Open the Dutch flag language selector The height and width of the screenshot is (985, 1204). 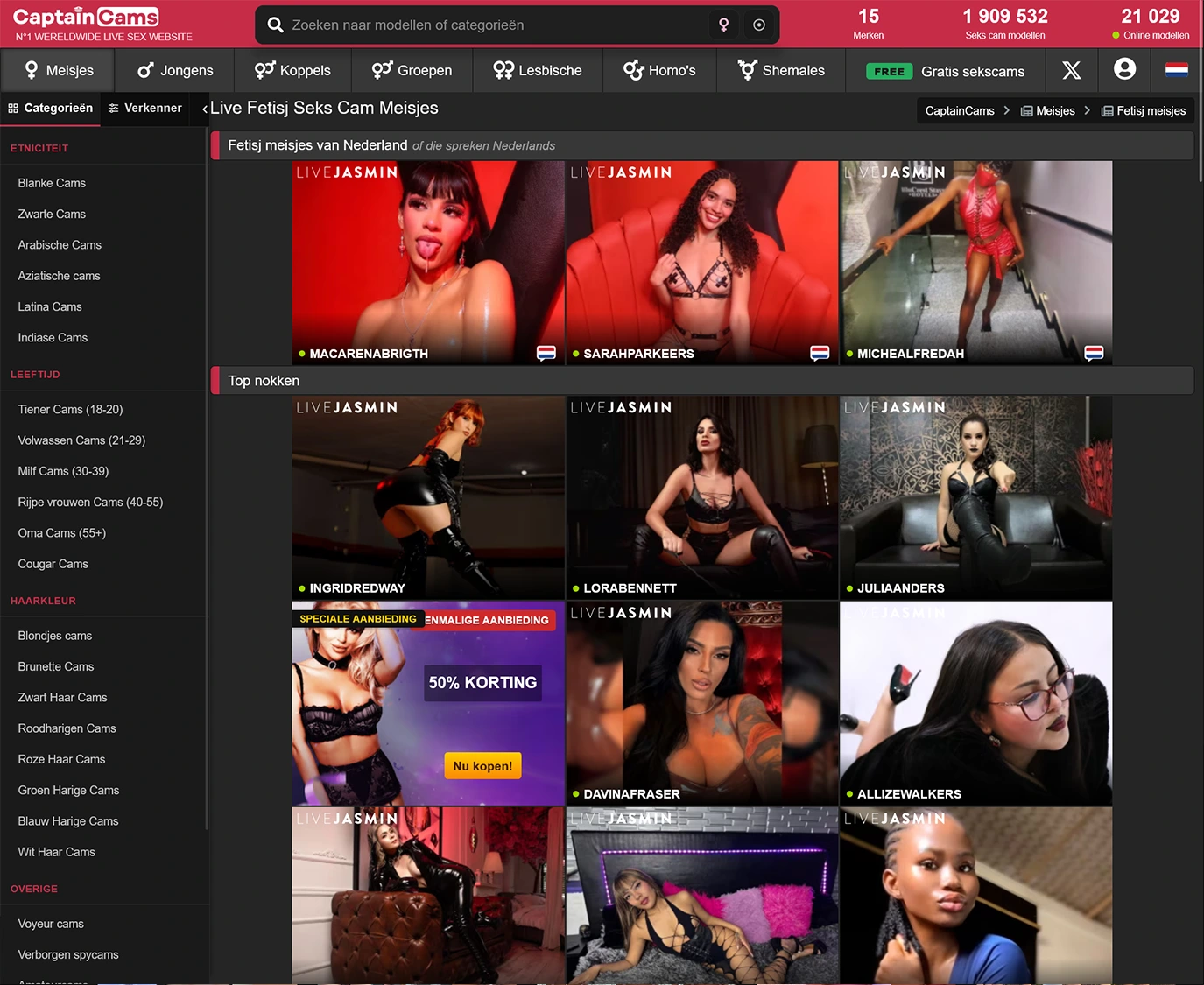1177,70
